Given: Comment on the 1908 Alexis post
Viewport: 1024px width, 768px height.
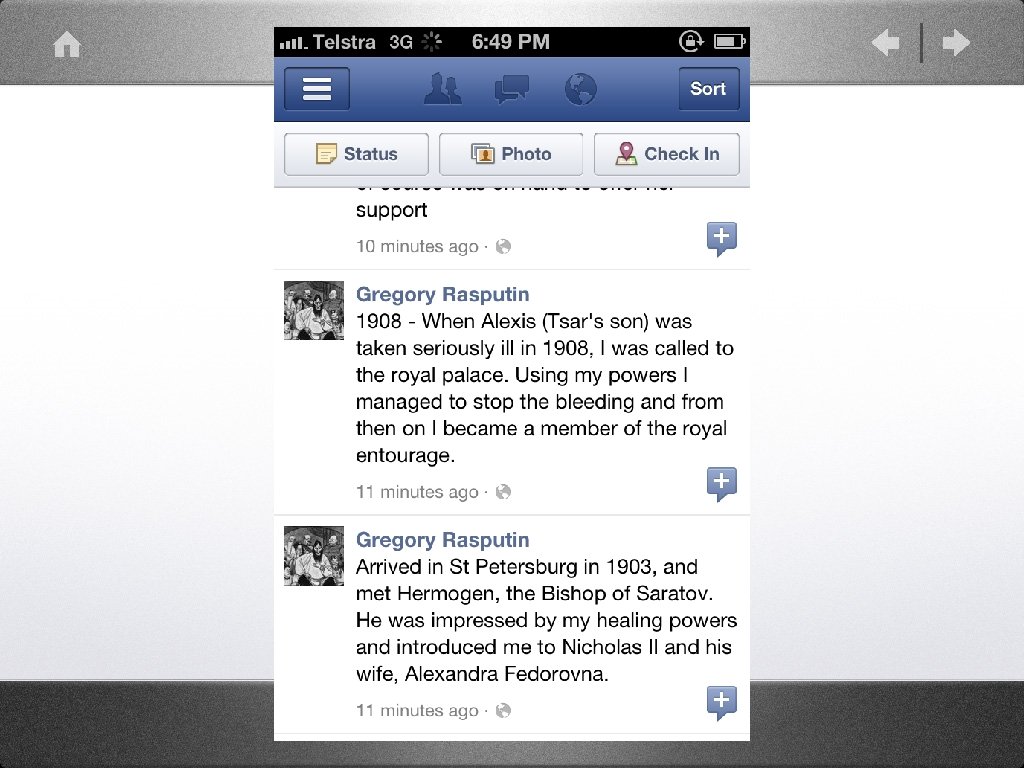Looking at the screenshot, I should [722, 484].
